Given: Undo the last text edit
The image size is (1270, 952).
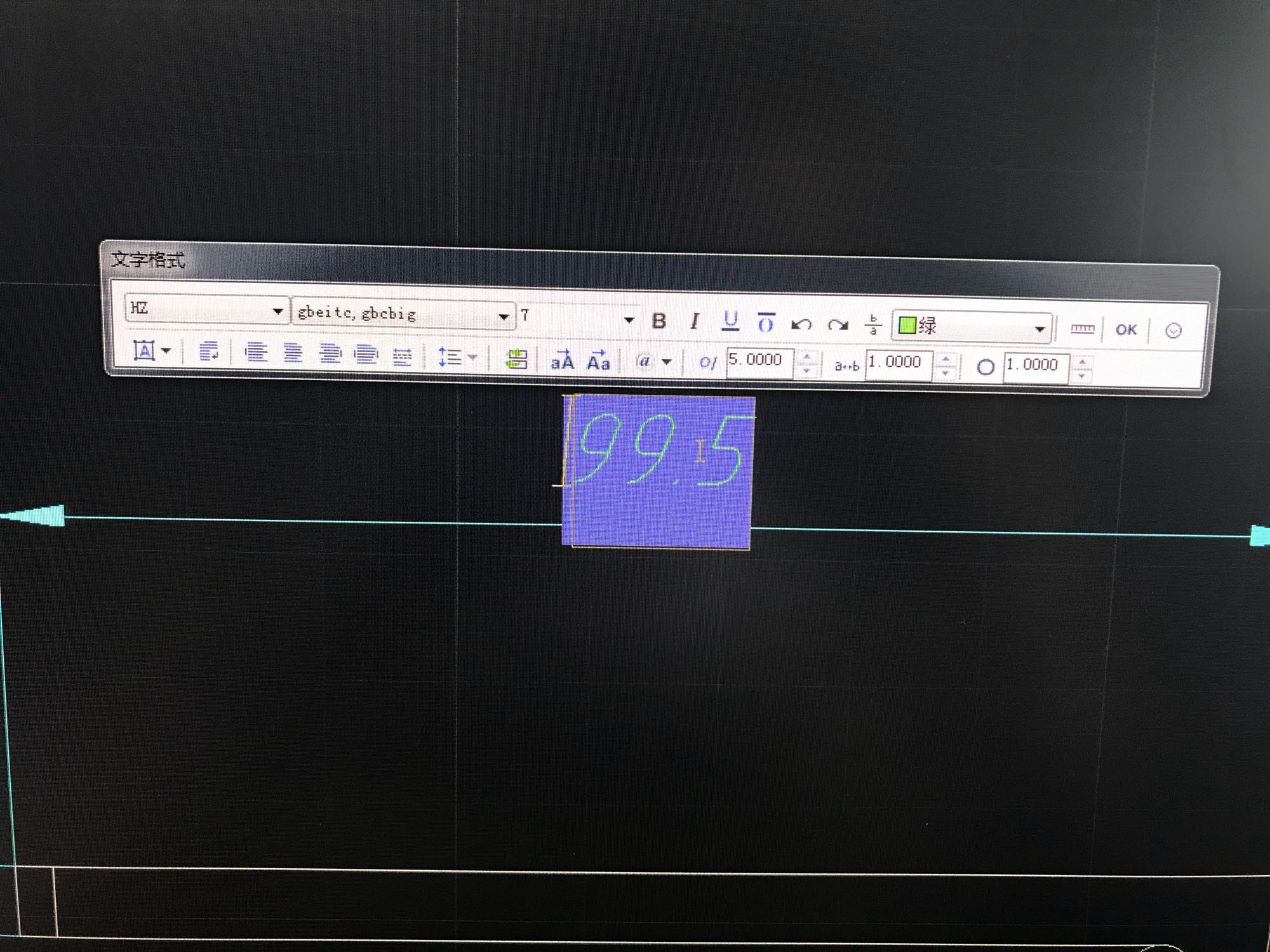Looking at the screenshot, I should pos(801,325).
